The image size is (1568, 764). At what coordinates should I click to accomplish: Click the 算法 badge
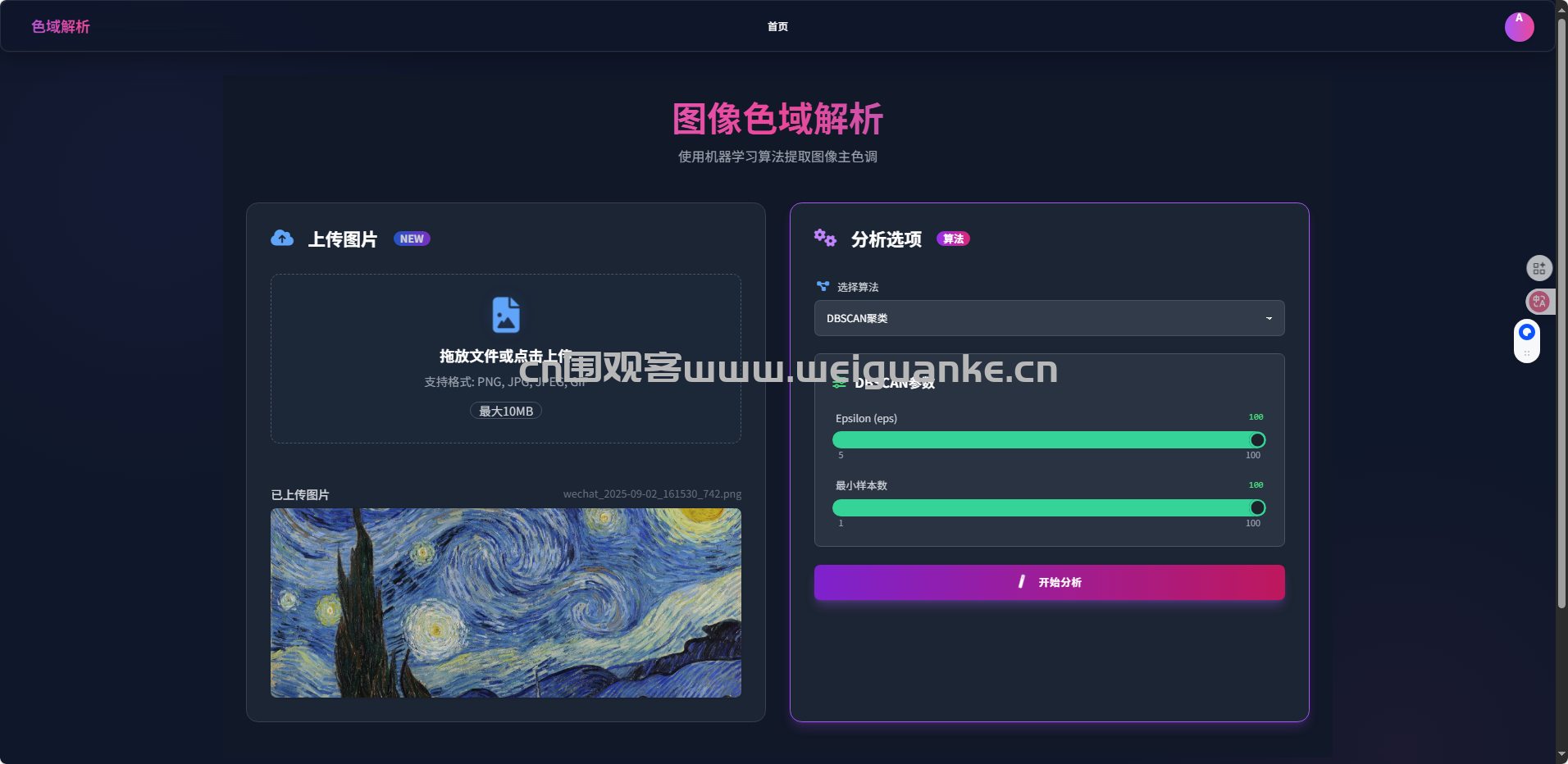pyautogui.click(x=953, y=239)
